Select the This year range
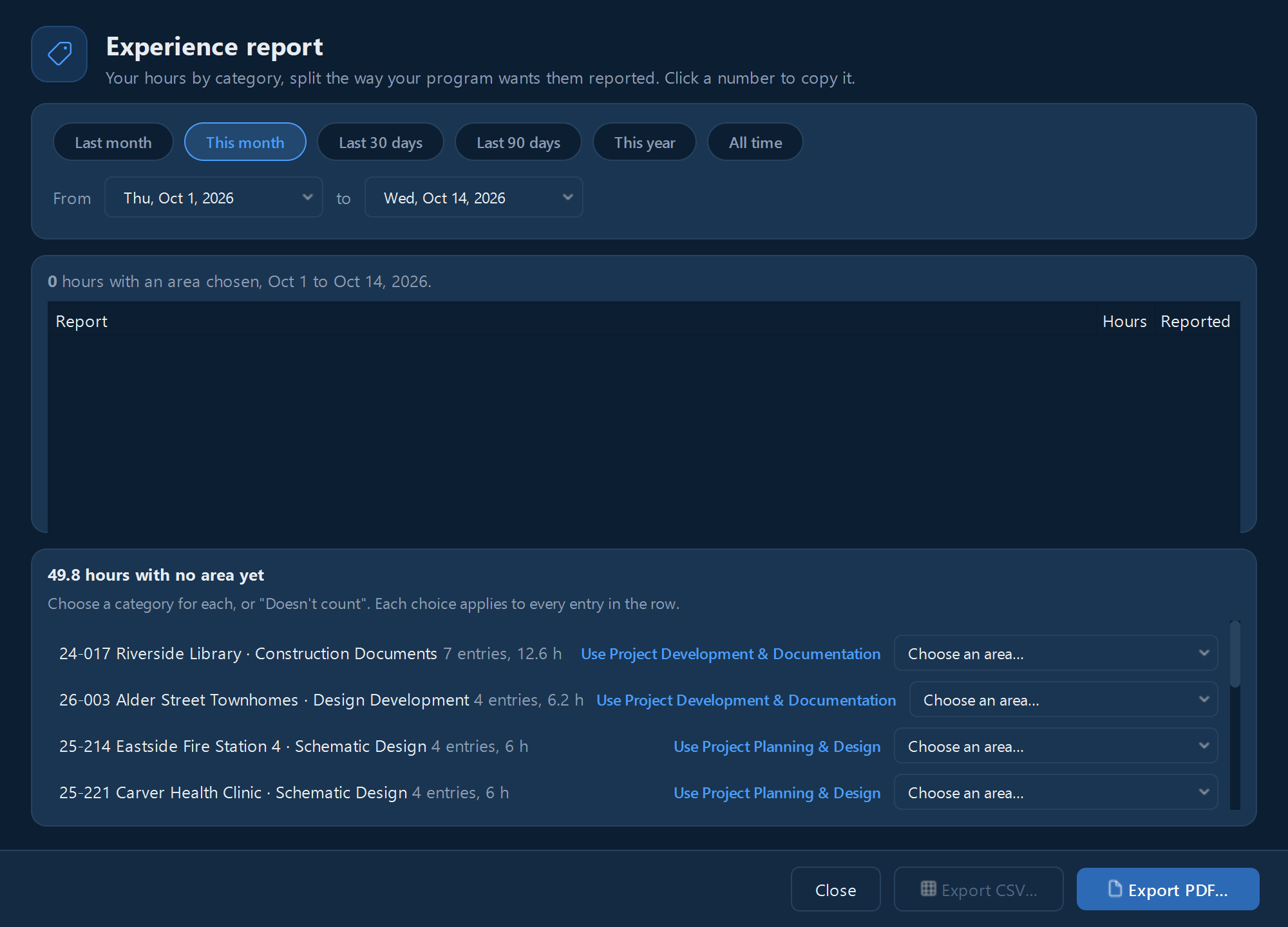1288x927 pixels. tap(645, 142)
